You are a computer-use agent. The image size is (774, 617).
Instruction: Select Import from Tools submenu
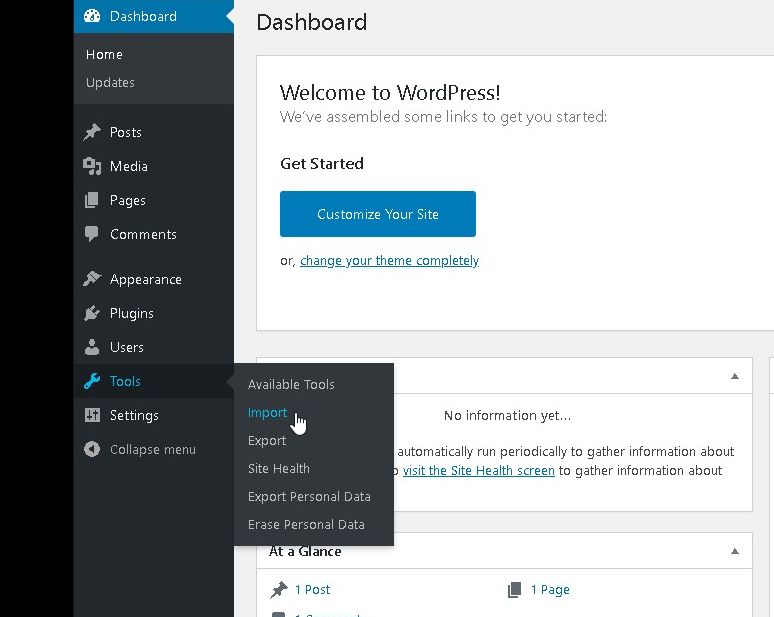267,412
